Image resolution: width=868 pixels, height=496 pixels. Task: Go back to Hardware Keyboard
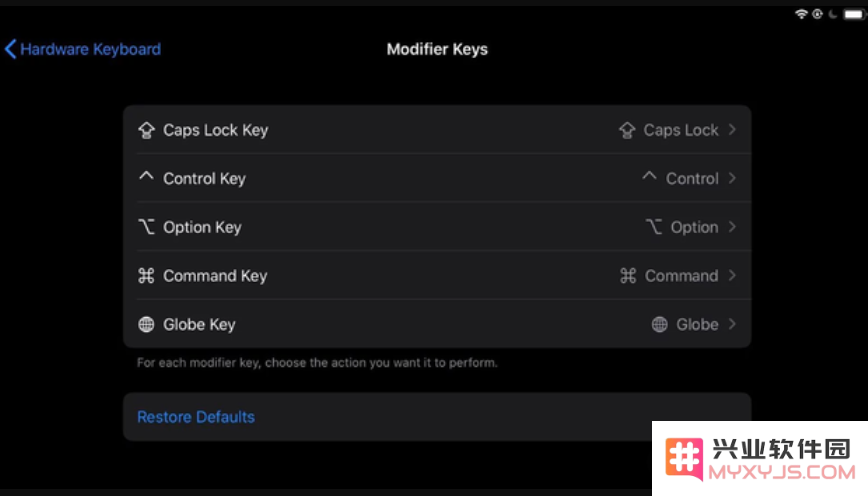(82, 49)
